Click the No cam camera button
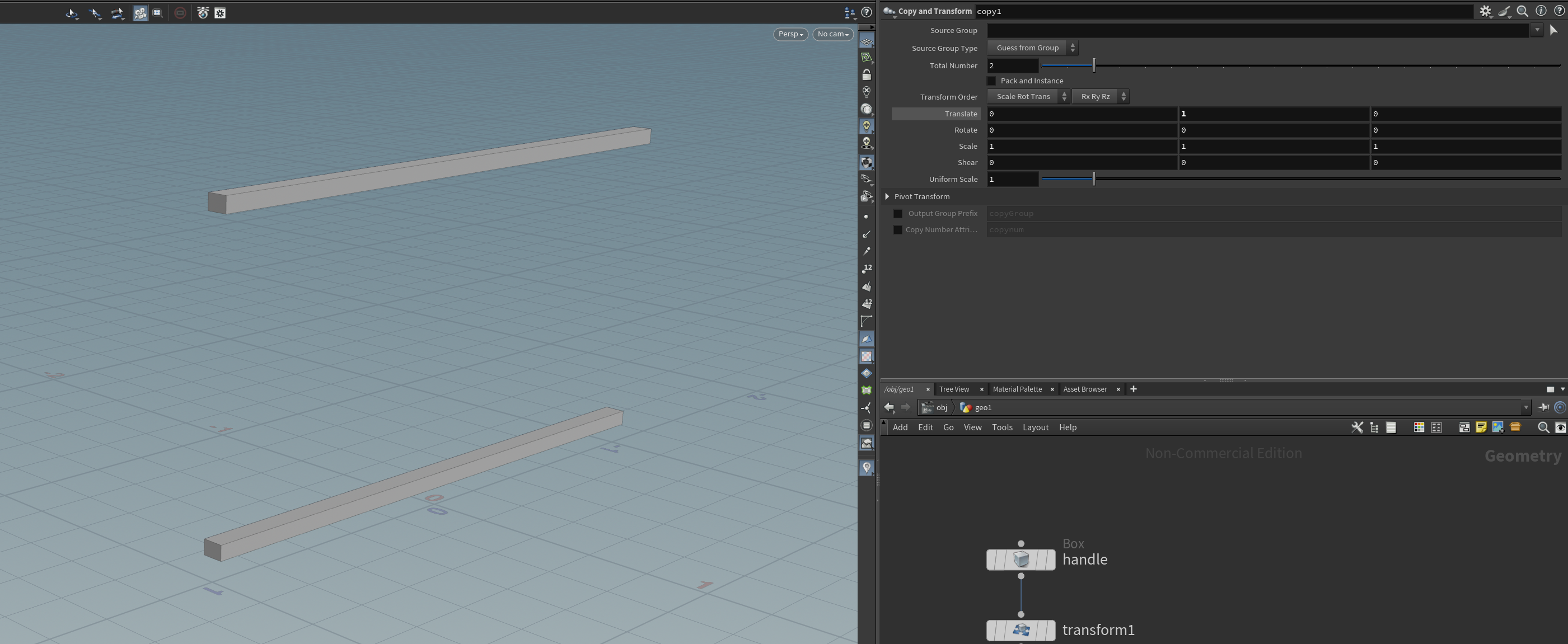 click(832, 34)
